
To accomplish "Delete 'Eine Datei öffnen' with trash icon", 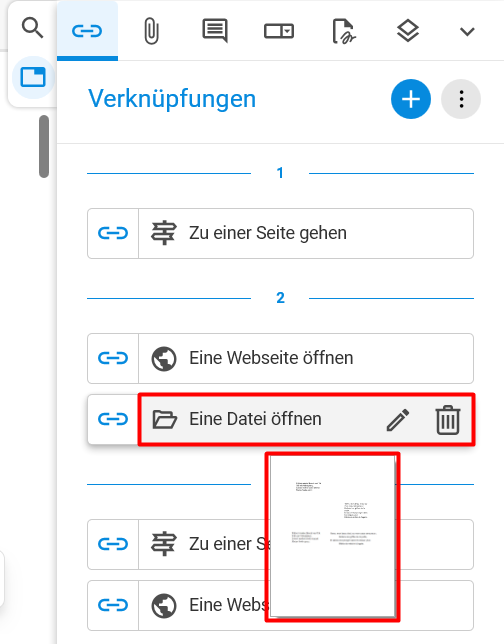I will pyautogui.click(x=448, y=420).
